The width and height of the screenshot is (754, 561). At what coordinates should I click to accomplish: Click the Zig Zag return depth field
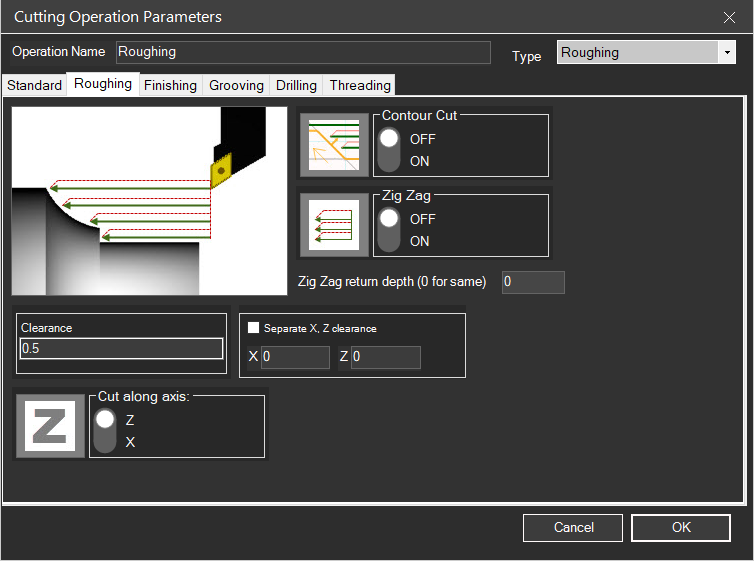tap(533, 282)
